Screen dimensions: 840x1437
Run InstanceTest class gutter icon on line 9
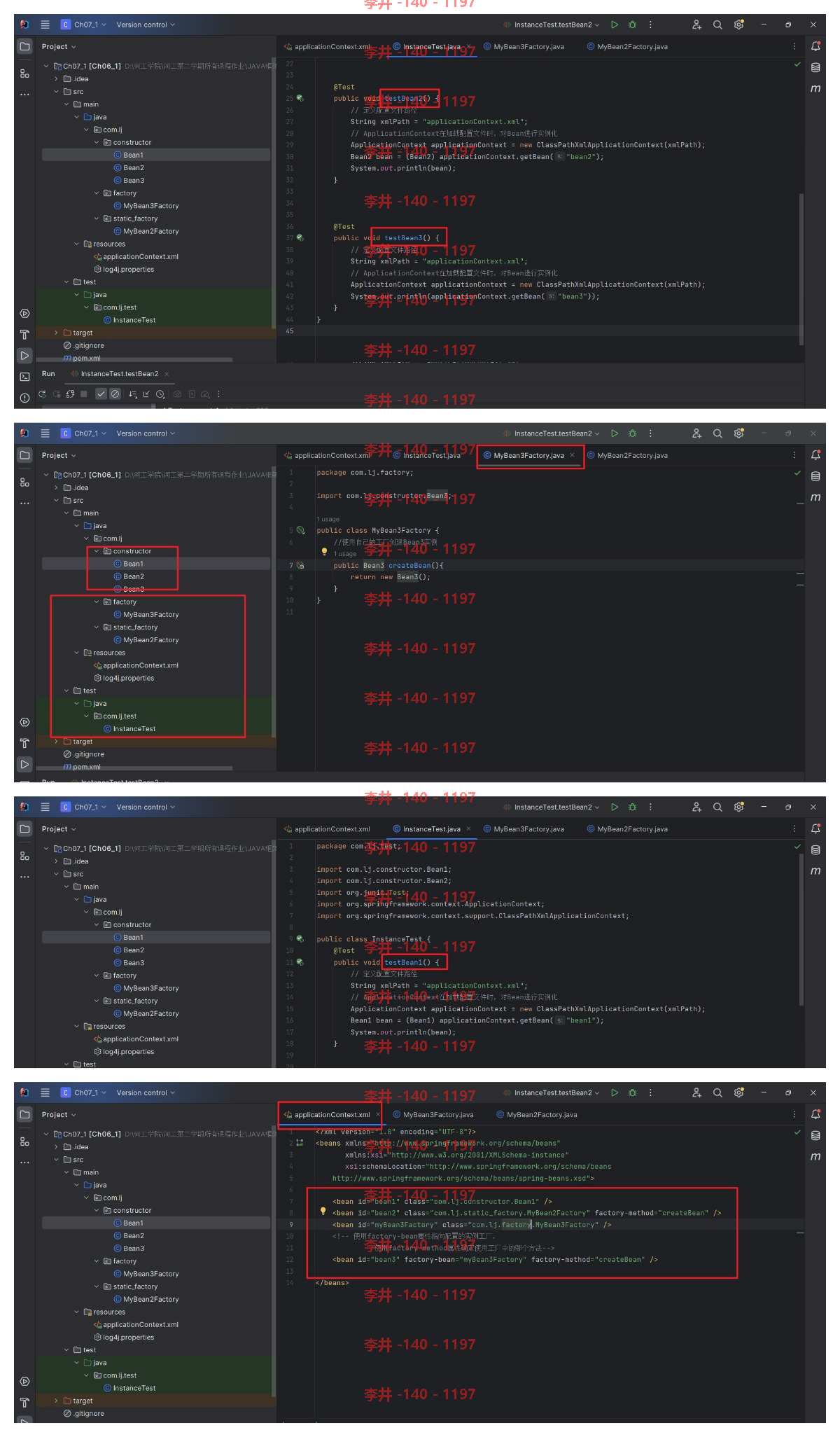300,939
